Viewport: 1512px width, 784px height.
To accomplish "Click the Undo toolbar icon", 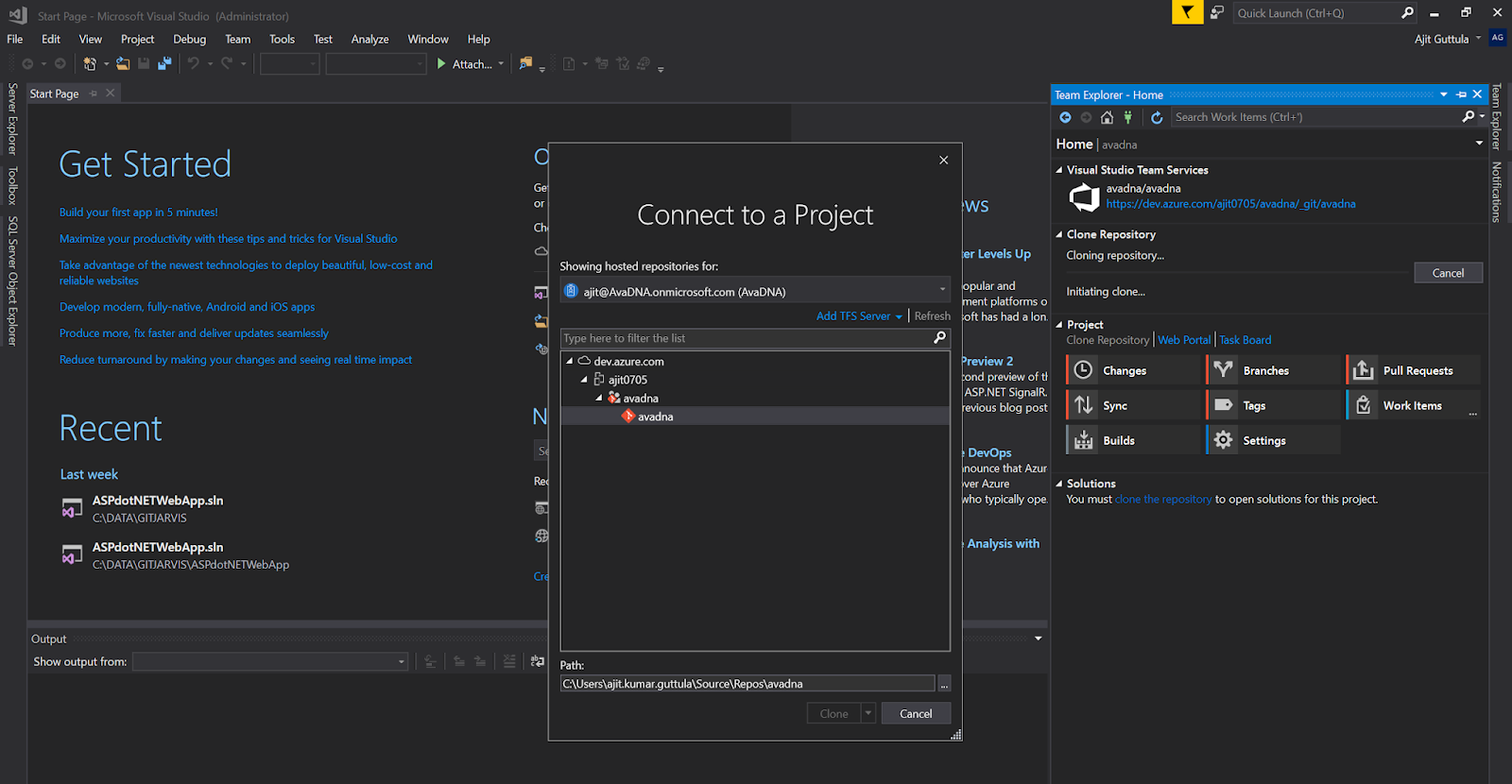I will coord(193,64).
